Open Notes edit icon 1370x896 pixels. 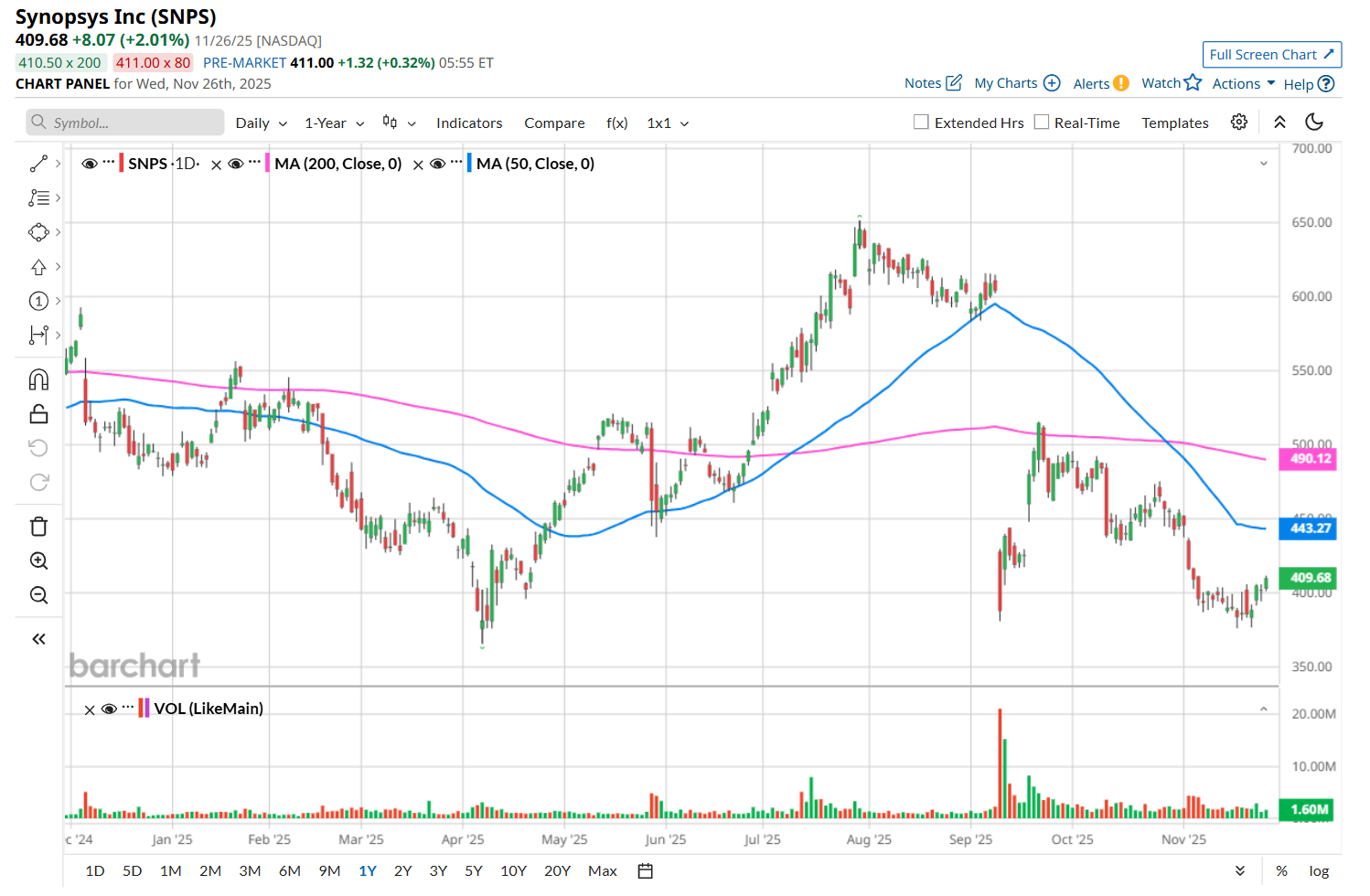954,82
